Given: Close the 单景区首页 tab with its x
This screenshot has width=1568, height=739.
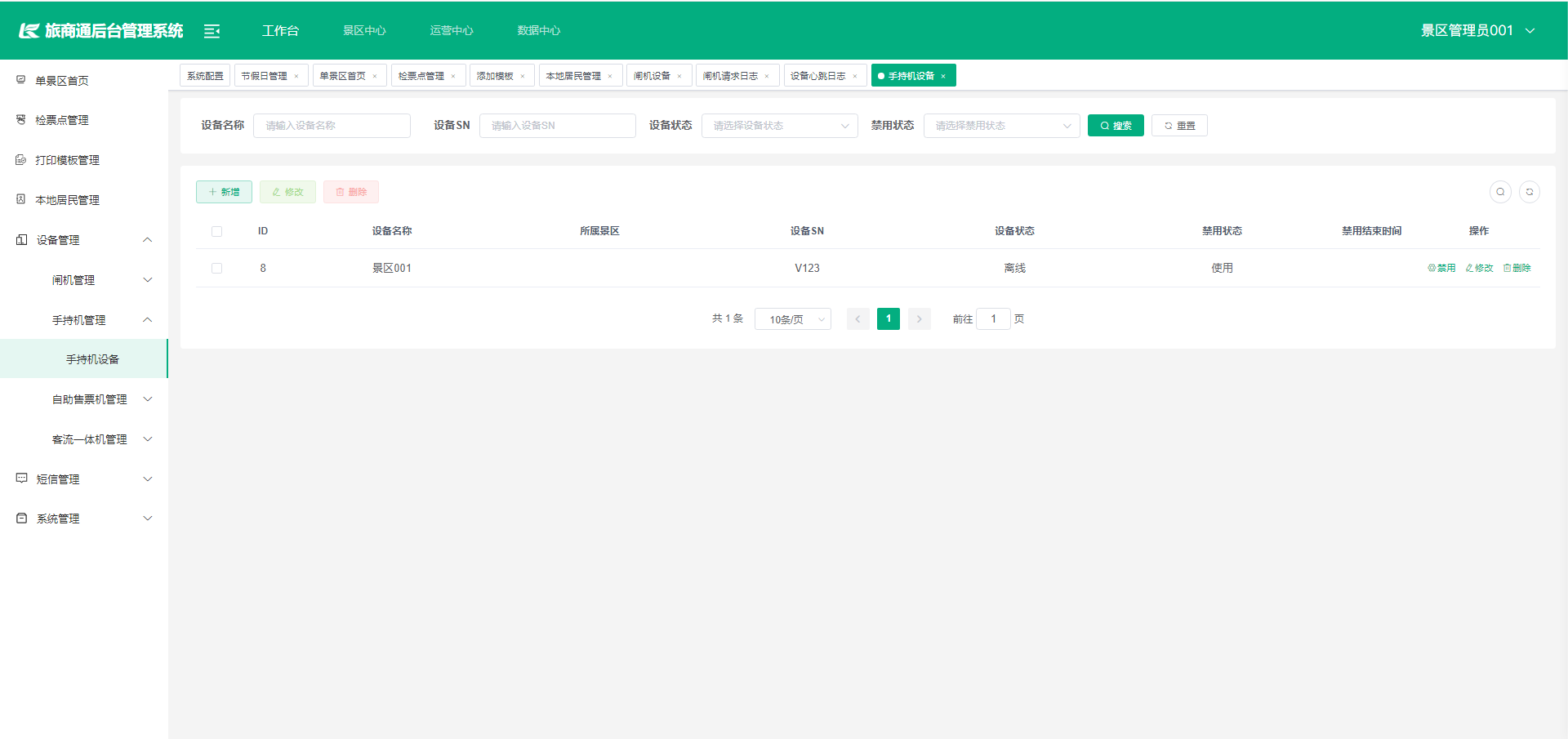Looking at the screenshot, I should pos(375,76).
